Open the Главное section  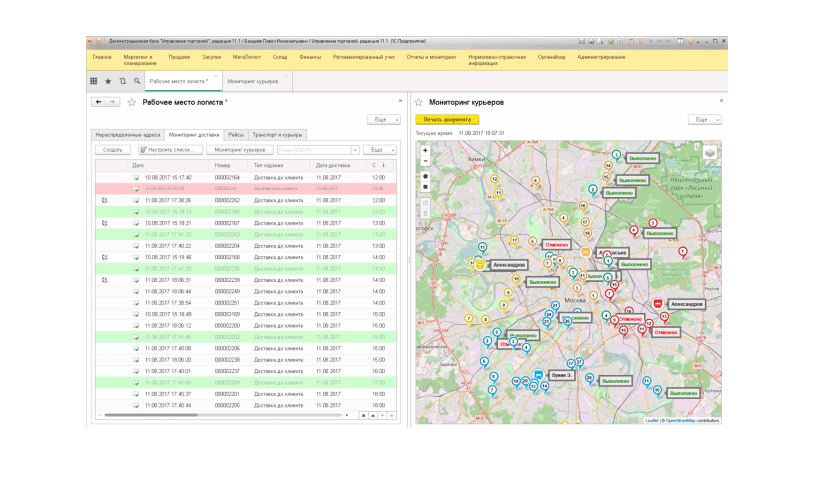[102, 57]
